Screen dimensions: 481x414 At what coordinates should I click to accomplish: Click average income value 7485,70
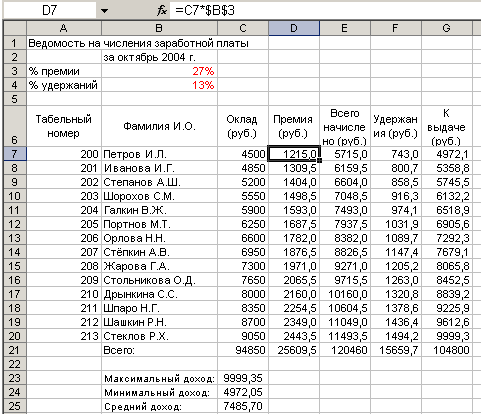coord(243,406)
